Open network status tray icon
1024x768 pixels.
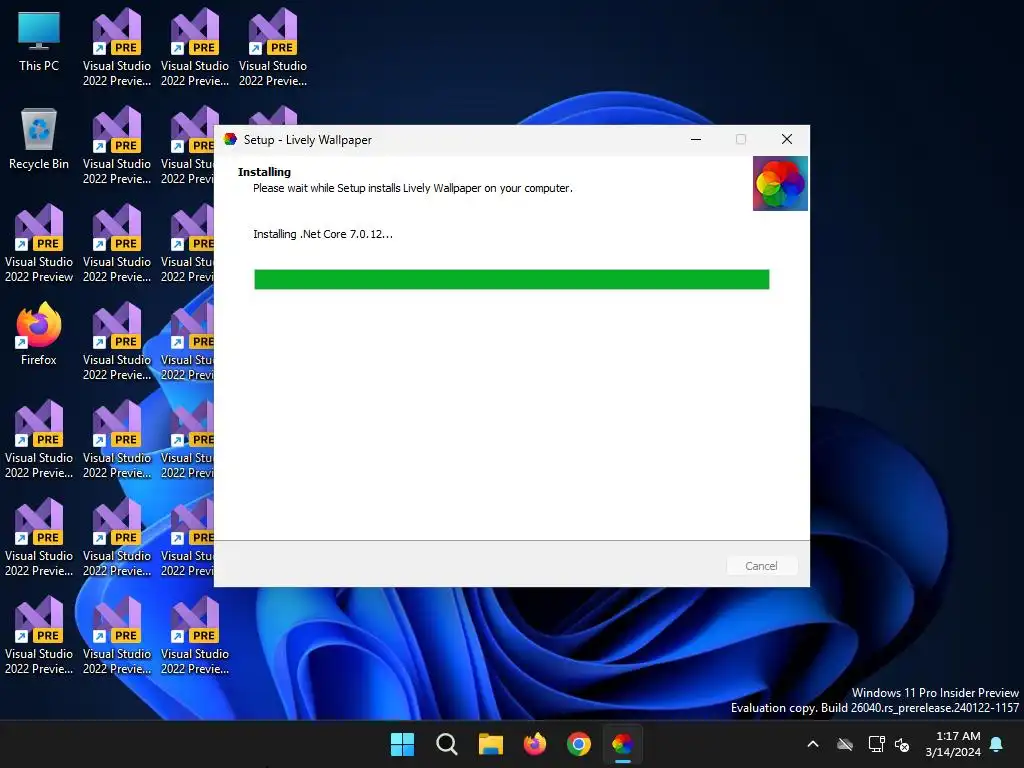(876, 744)
